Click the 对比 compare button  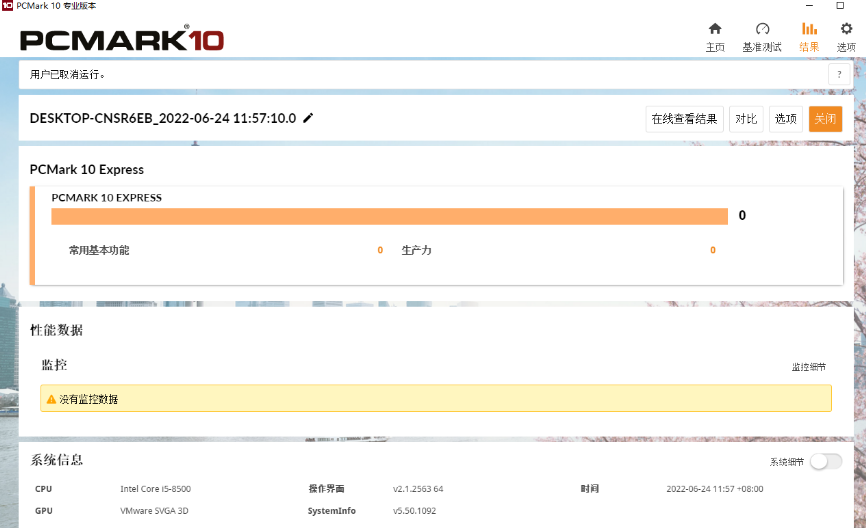pos(746,119)
